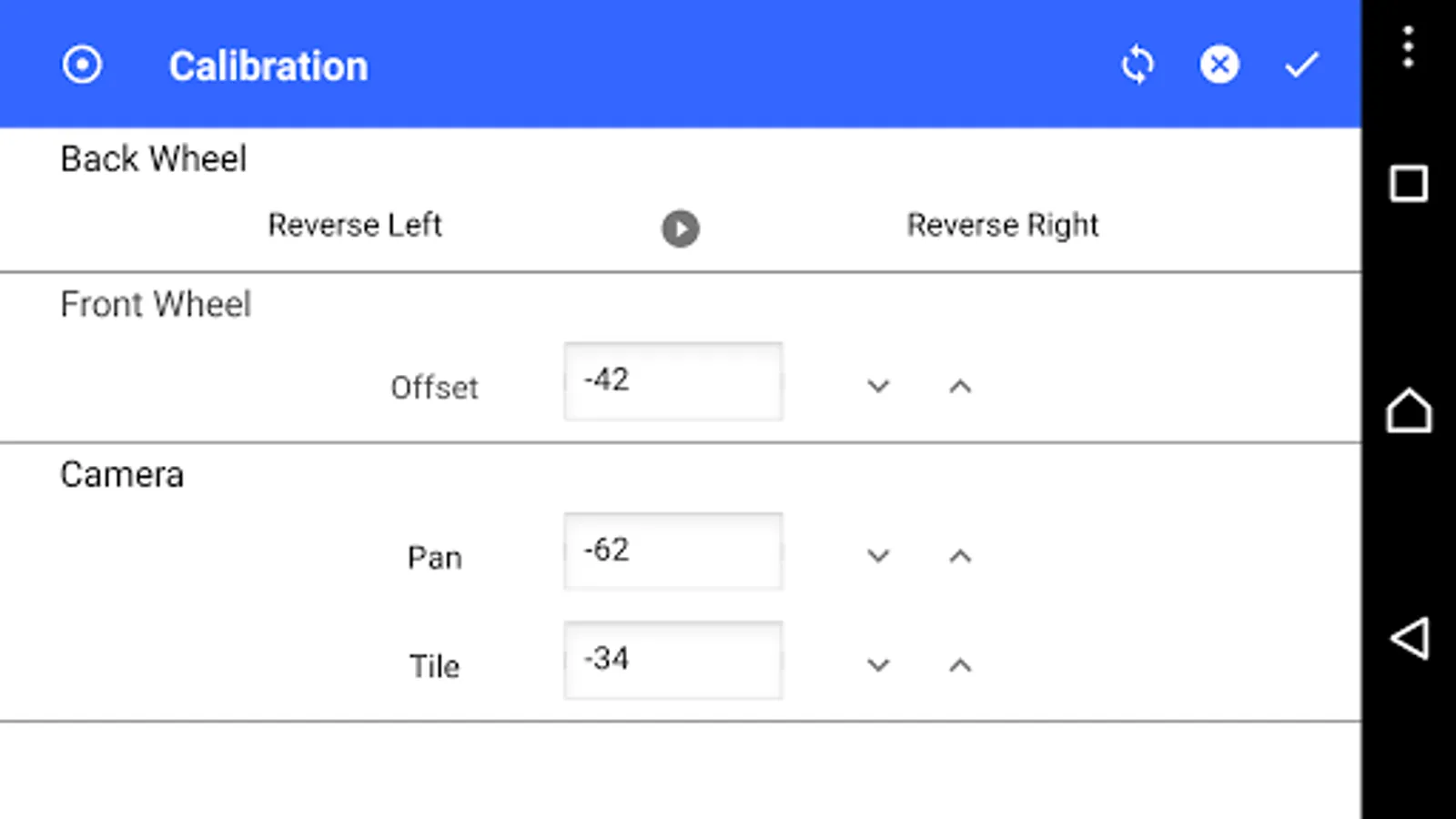Click the Pan input field showing -62
This screenshot has height=819, width=1456.
[x=673, y=551]
